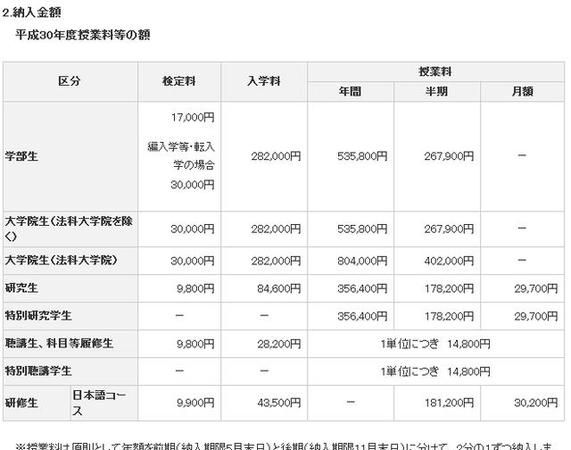
Task: Click the "181,200円" half-term tuition value
Action: point(449,403)
